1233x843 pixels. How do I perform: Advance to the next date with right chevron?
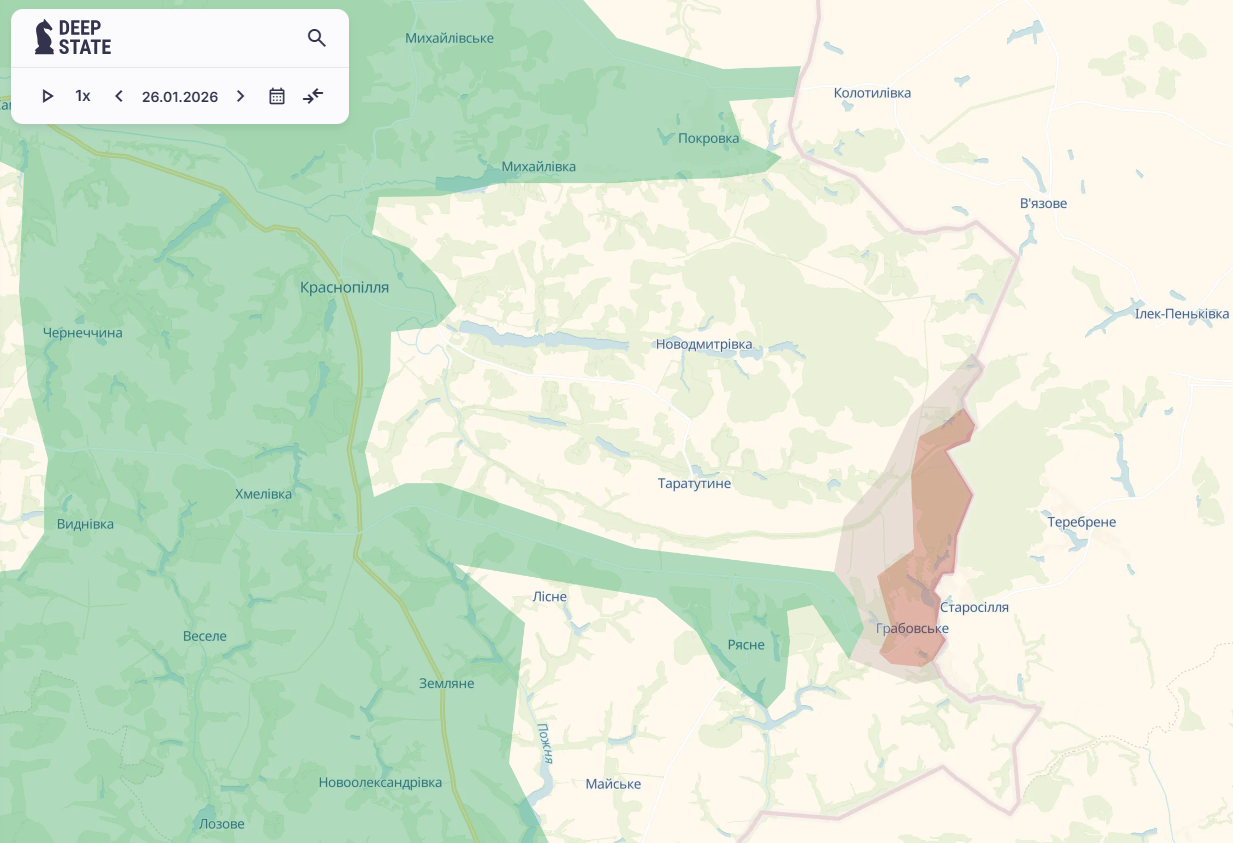pyautogui.click(x=240, y=96)
